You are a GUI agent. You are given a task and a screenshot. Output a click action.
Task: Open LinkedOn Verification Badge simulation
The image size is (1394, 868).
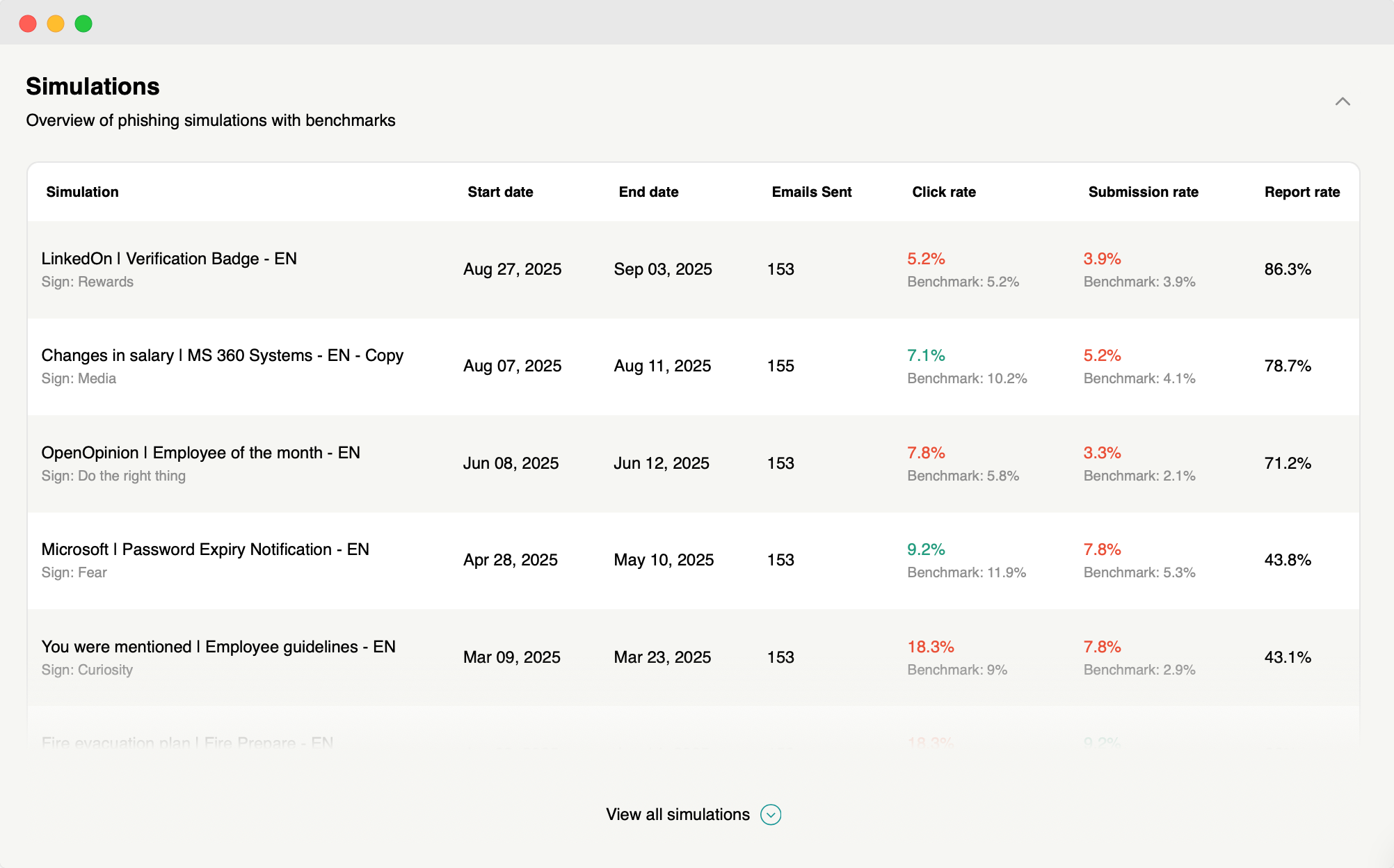click(169, 259)
